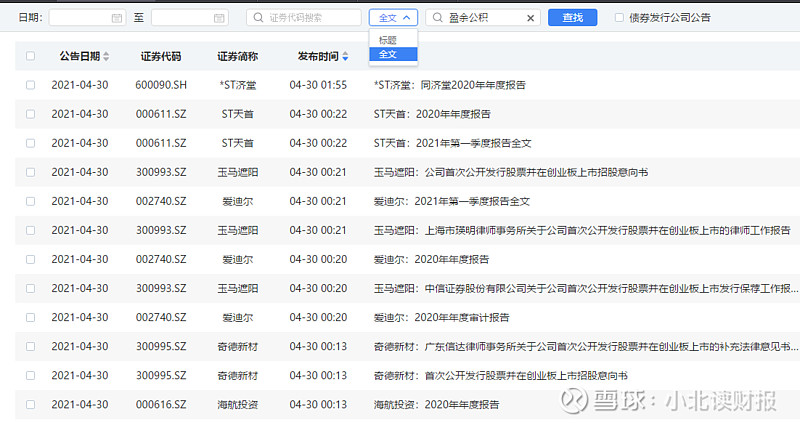Screen dimensions: 800x425
Task: Clear the 盈余公积 keyword with the X icon
Action: pos(530,18)
